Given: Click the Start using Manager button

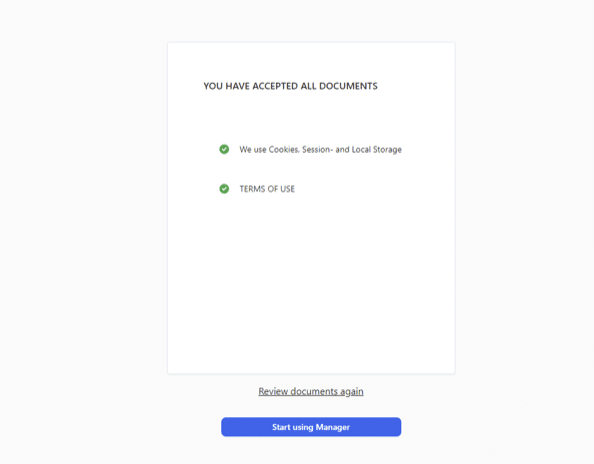Looking at the screenshot, I should [x=311, y=427].
